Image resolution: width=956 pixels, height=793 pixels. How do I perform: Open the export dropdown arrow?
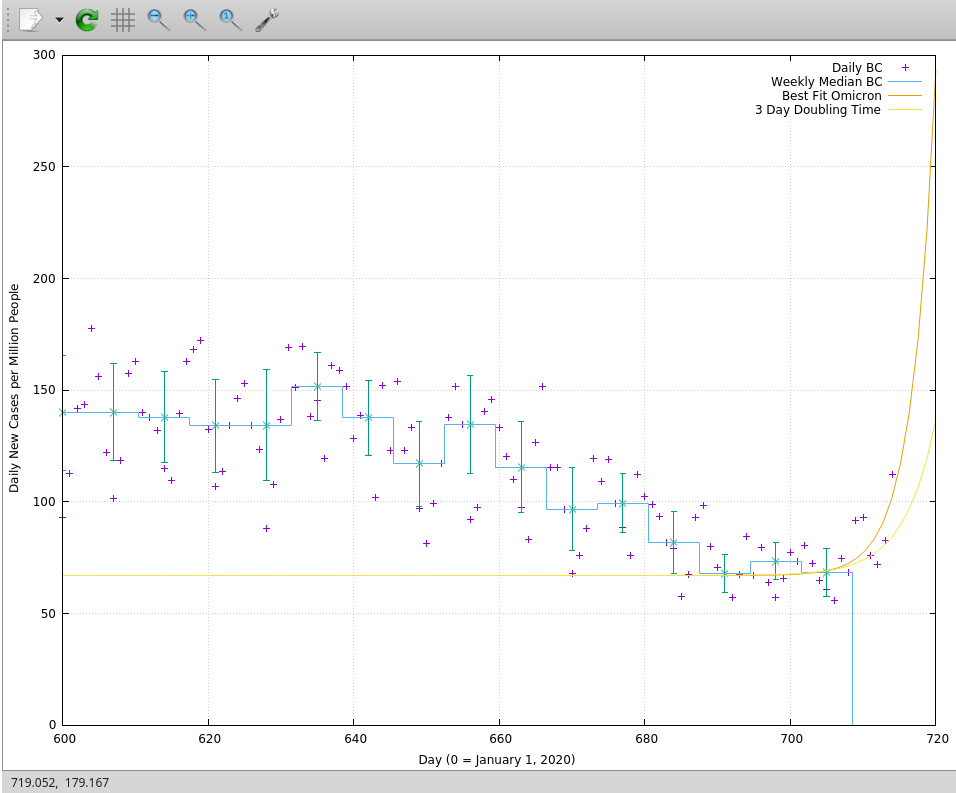pos(59,20)
